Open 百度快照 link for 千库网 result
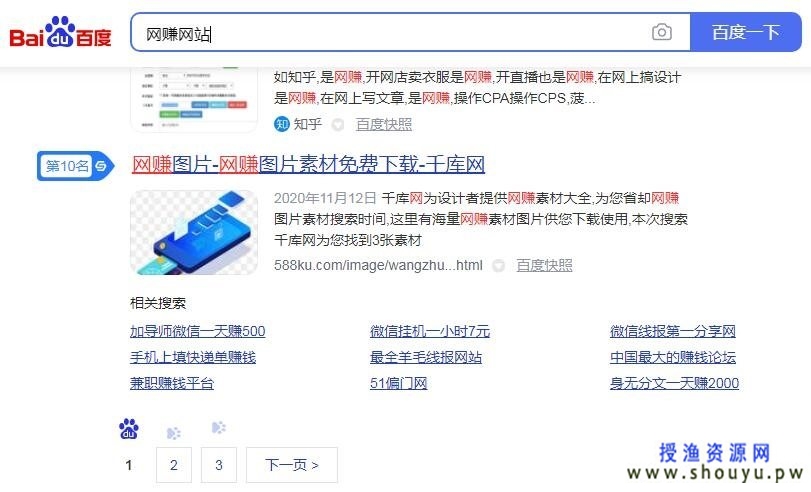Image resolution: width=811 pixels, height=492 pixels. pyautogui.click(x=544, y=265)
